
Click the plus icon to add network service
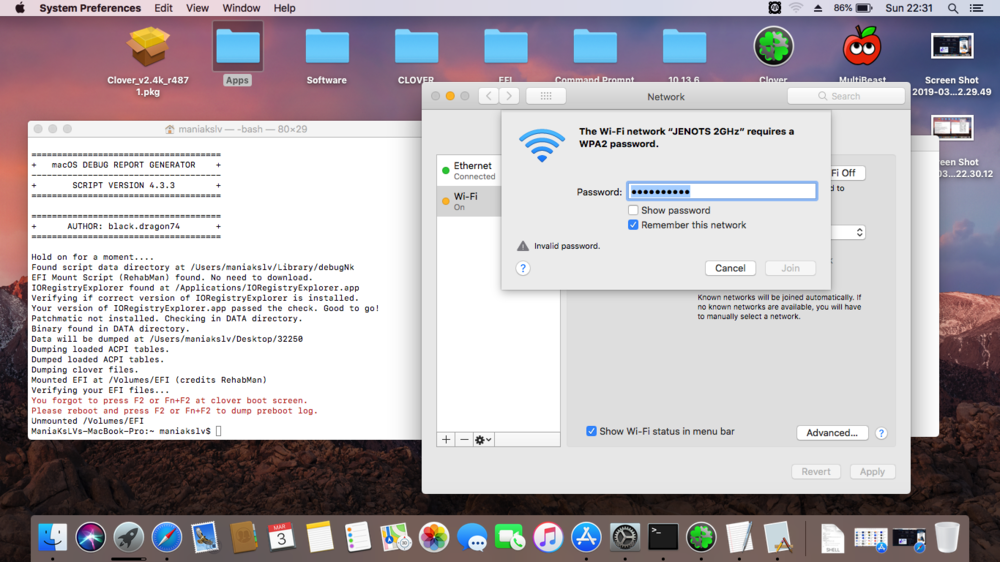[446, 440]
